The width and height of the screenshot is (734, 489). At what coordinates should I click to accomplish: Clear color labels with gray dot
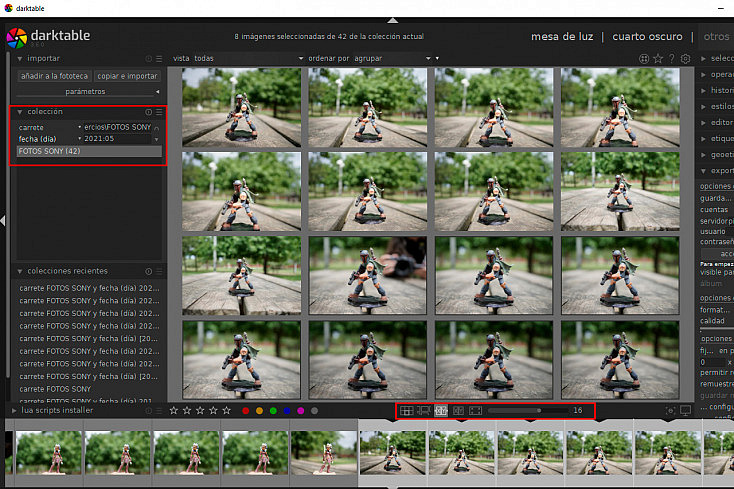click(x=315, y=411)
